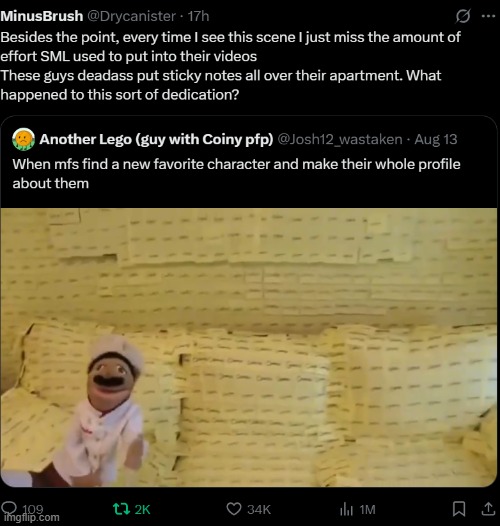Image resolution: width=500 pixels, height=526 pixels.
Task: View the 34K likes count
Action: tap(259, 510)
